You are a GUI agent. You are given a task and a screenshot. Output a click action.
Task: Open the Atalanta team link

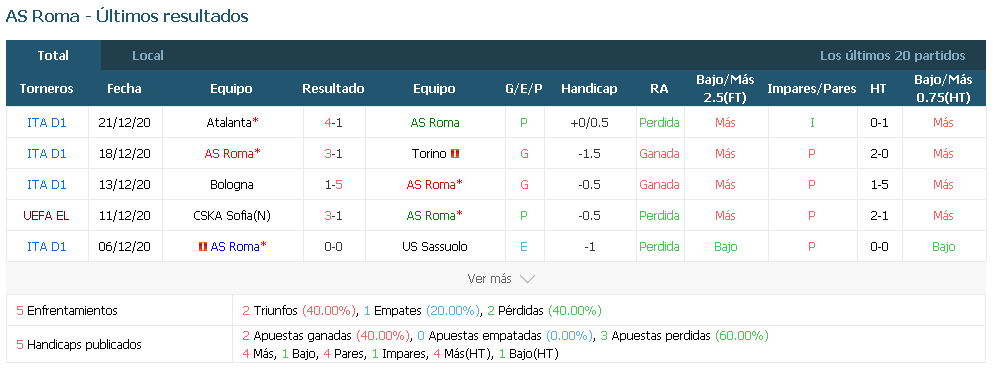(230, 123)
